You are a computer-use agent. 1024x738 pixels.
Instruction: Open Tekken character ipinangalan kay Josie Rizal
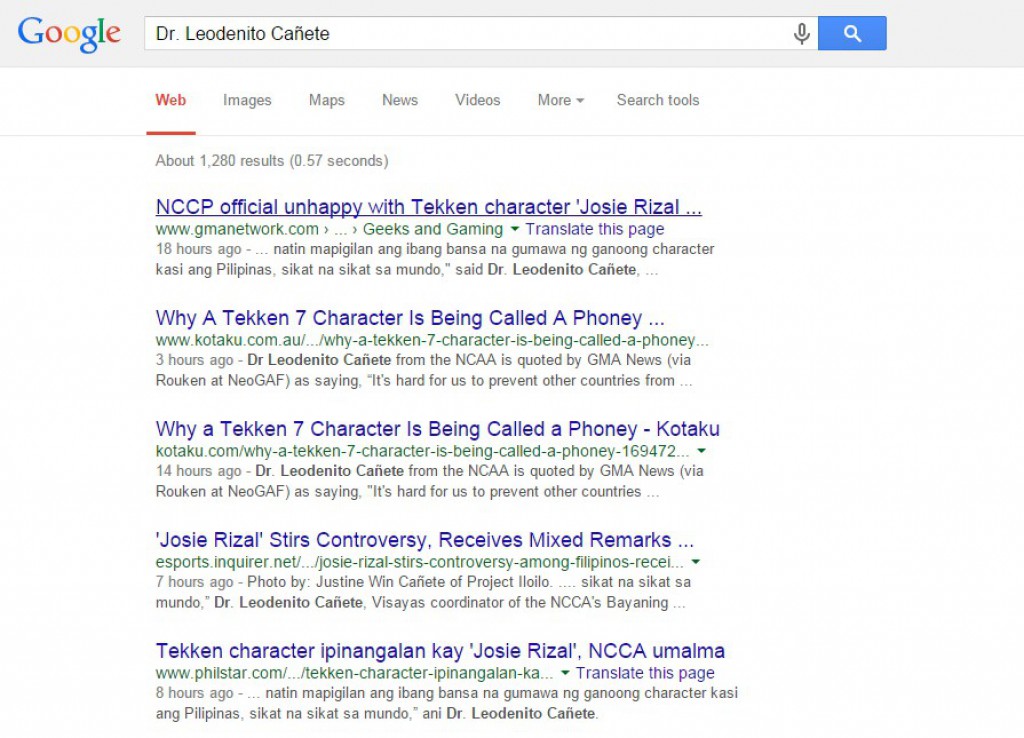point(440,651)
